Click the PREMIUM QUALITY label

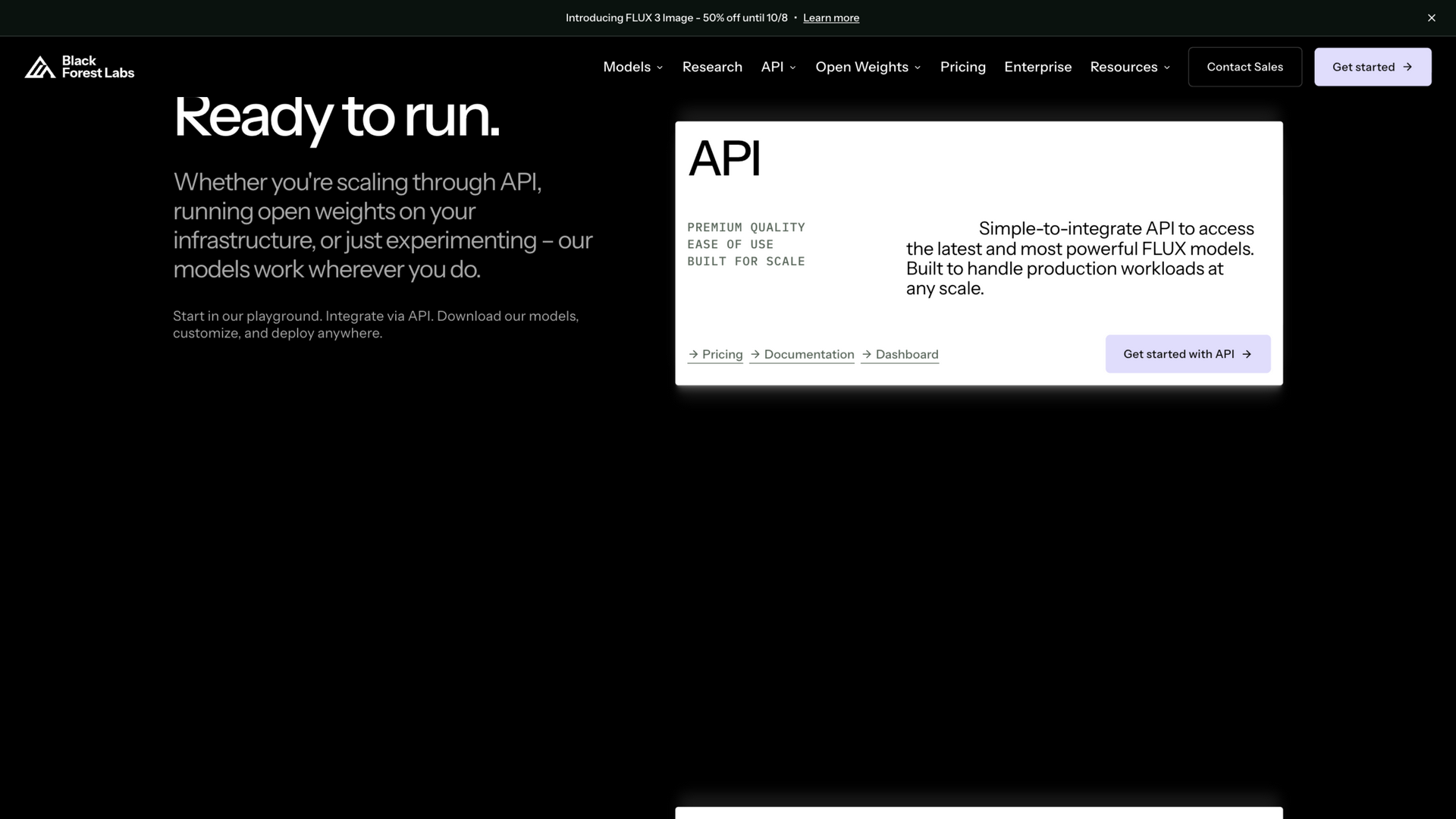746,227
